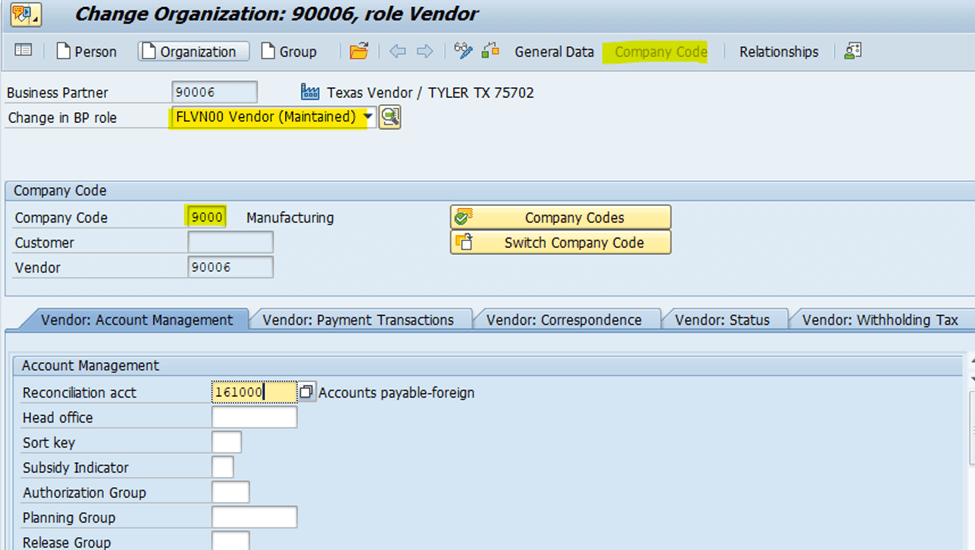Click the 'Accounts payable-foreign' description text

[x=396, y=393]
